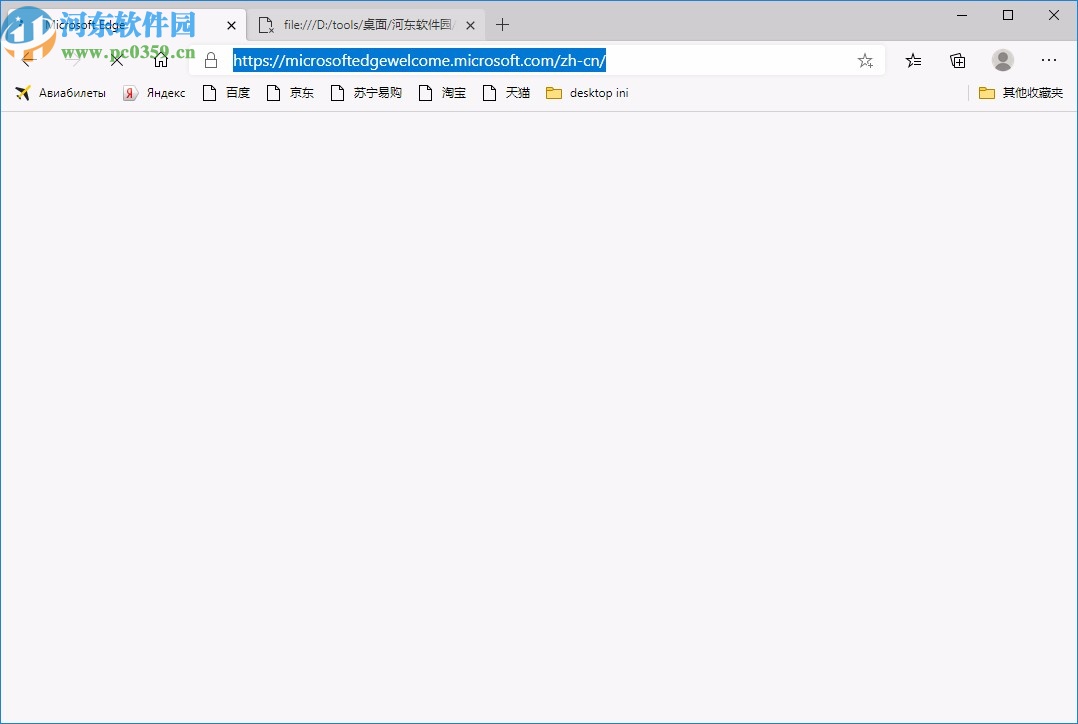Open the 京东 bookmark
The image size is (1078, 724).
tap(290, 93)
